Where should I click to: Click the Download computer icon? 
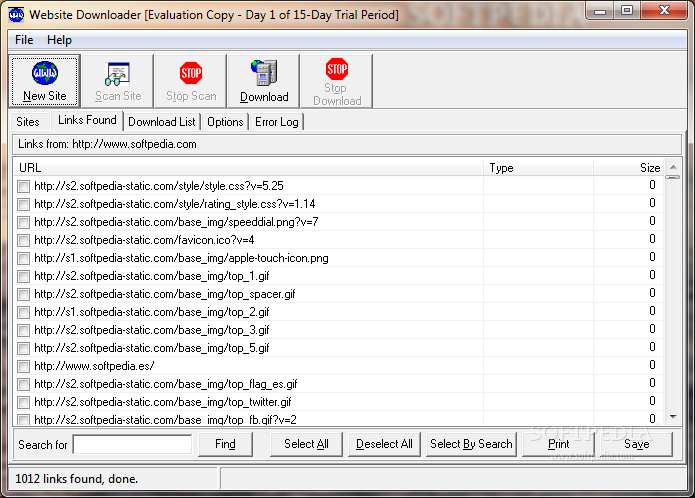[x=264, y=73]
